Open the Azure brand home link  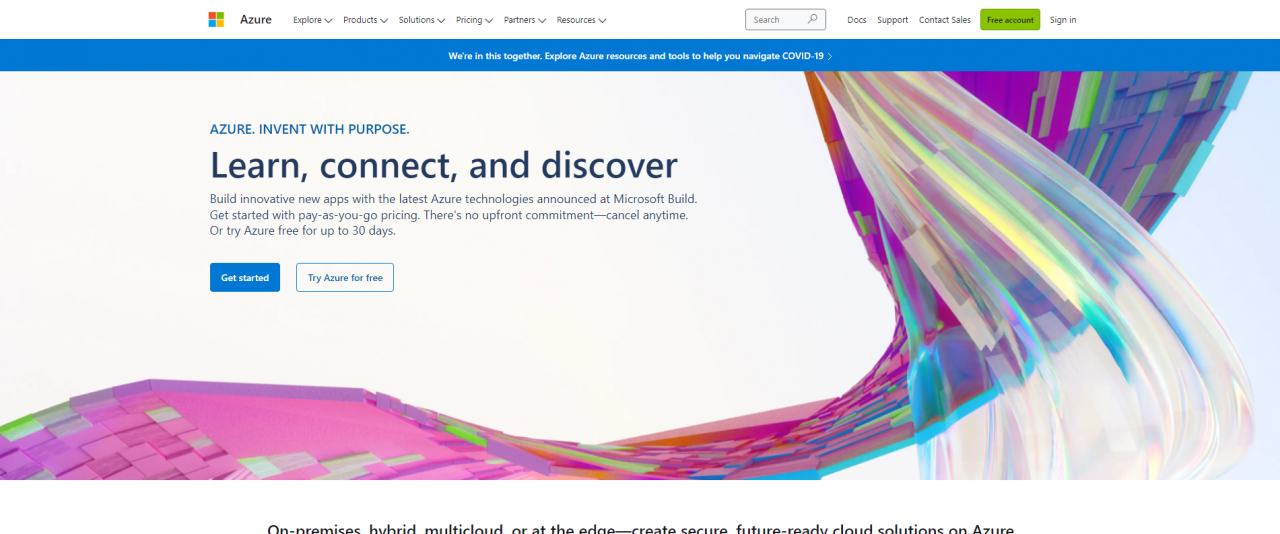tap(255, 20)
